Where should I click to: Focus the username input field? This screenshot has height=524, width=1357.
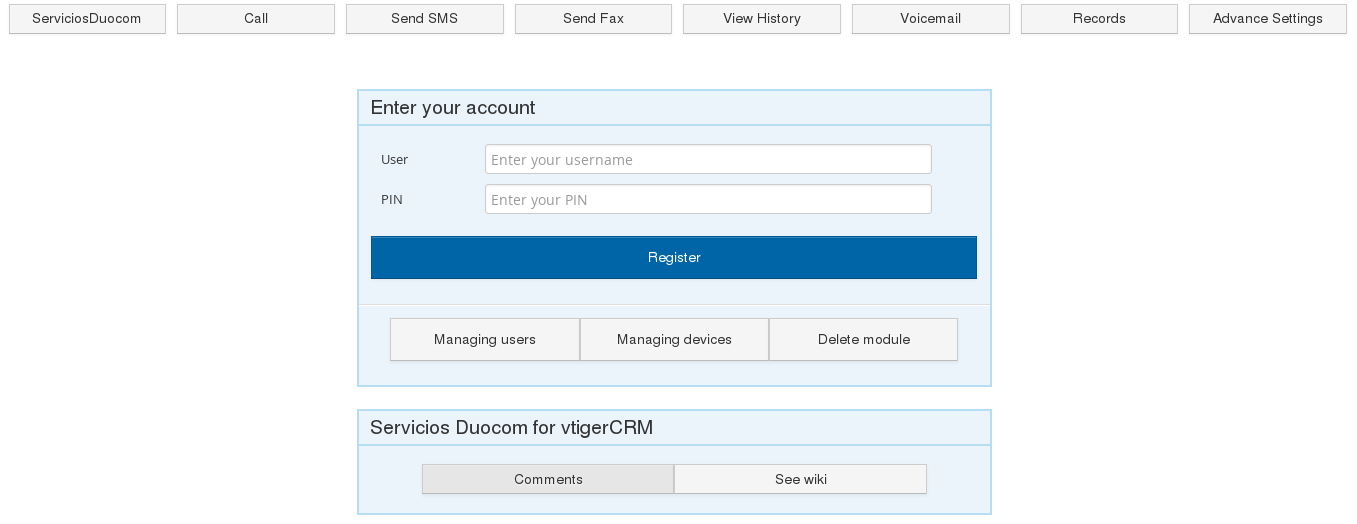pos(708,160)
